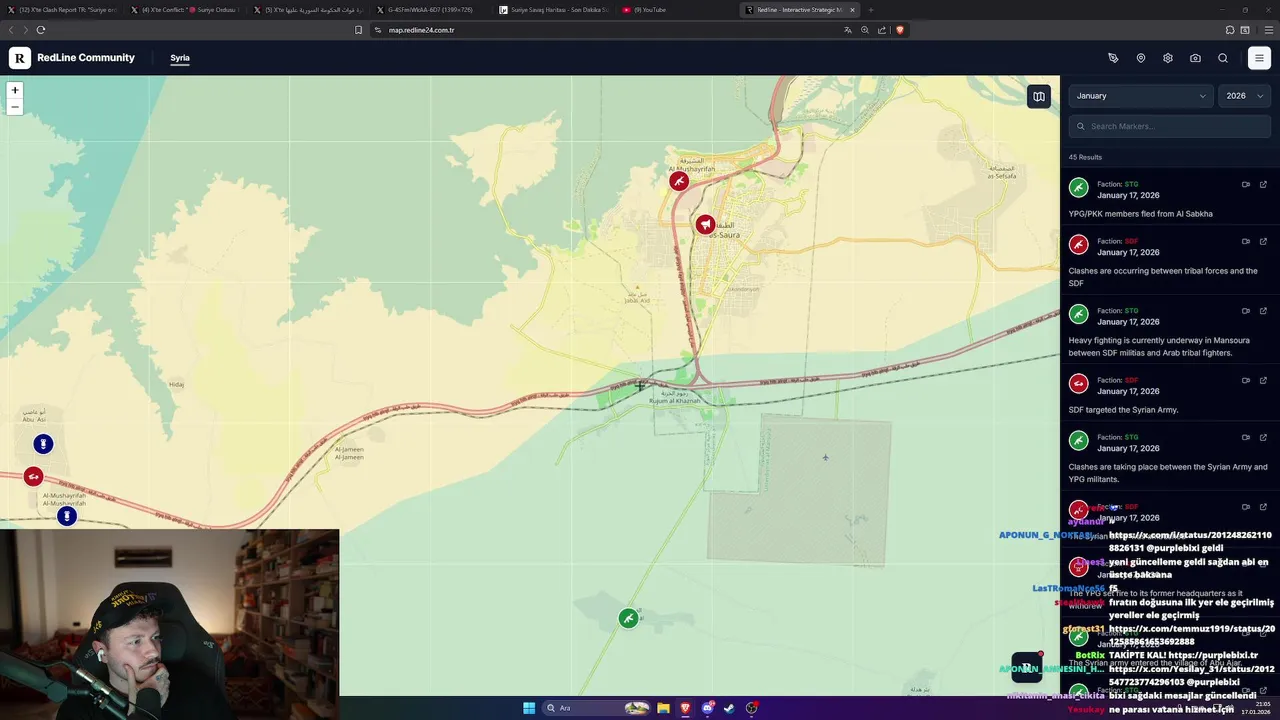Click 'YPG/PKK members fled from Al Sabkha' text
This screenshot has height=720, width=1280.
[x=1140, y=214]
